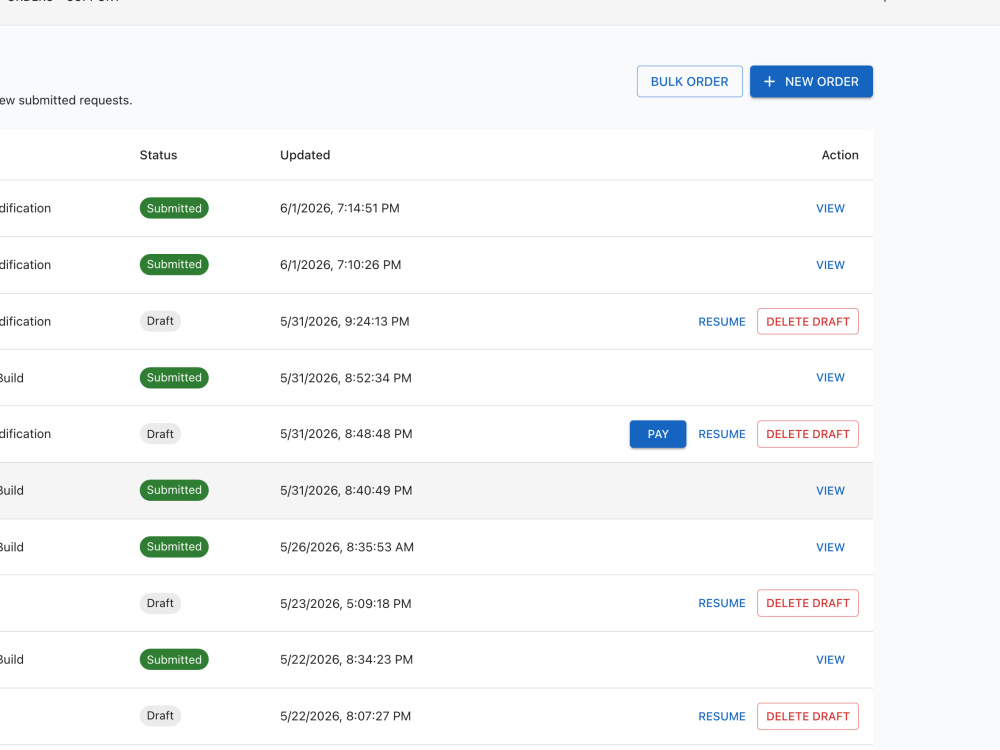Click Submitted badge for 6/1/2026, 7:14:51 PM
The image size is (1000, 750).
point(174,208)
